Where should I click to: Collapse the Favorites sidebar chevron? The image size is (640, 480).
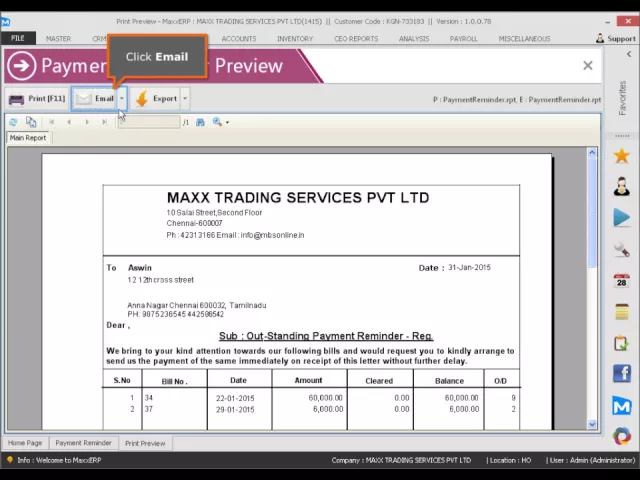click(629, 54)
